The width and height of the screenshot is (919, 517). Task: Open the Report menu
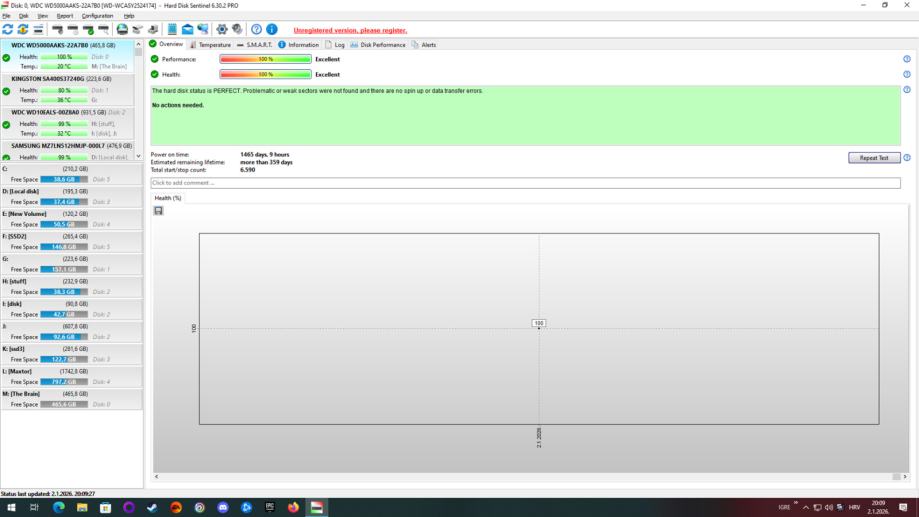pos(65,16)
